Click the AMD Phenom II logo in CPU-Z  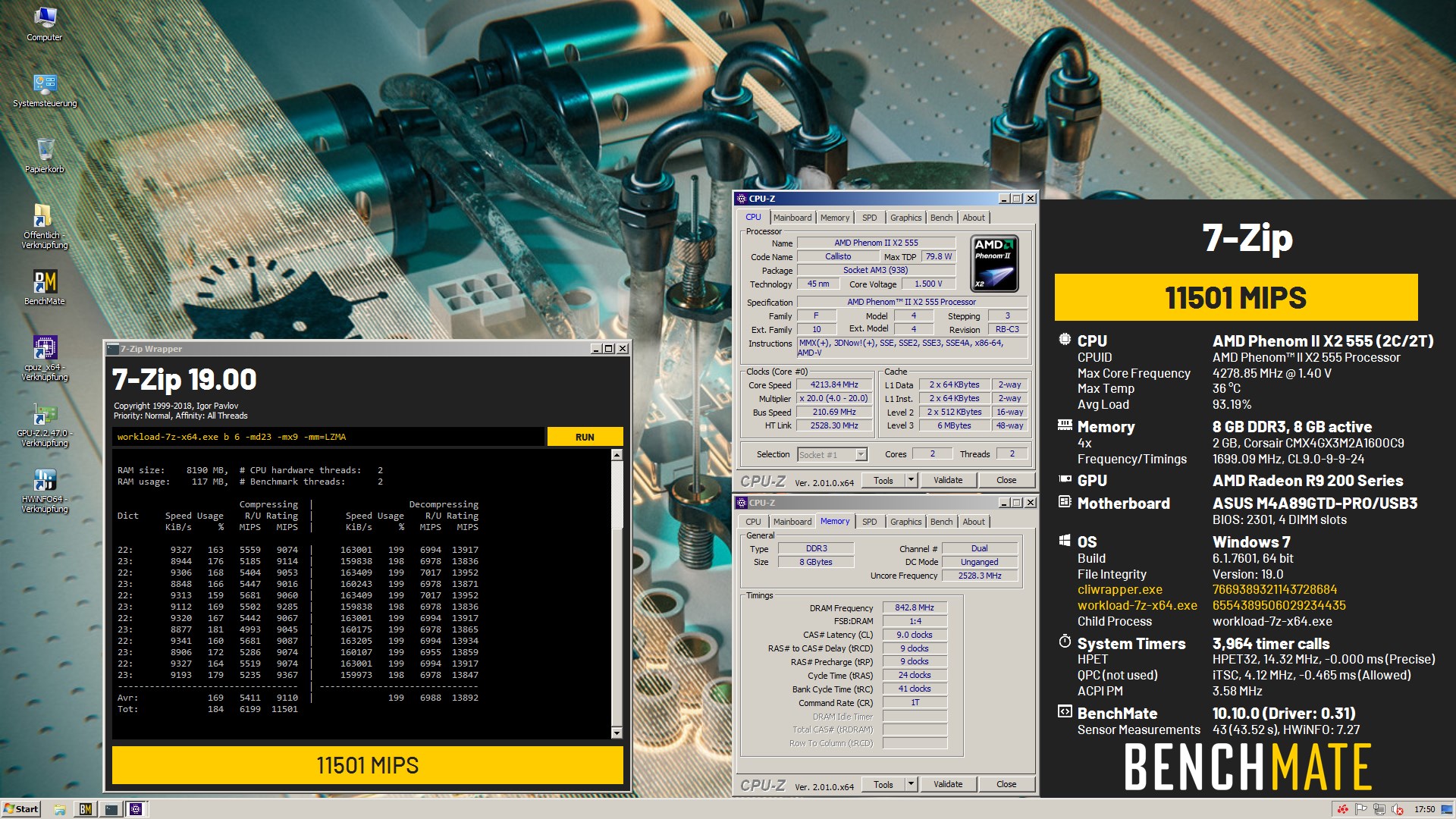tap(994, 263)
